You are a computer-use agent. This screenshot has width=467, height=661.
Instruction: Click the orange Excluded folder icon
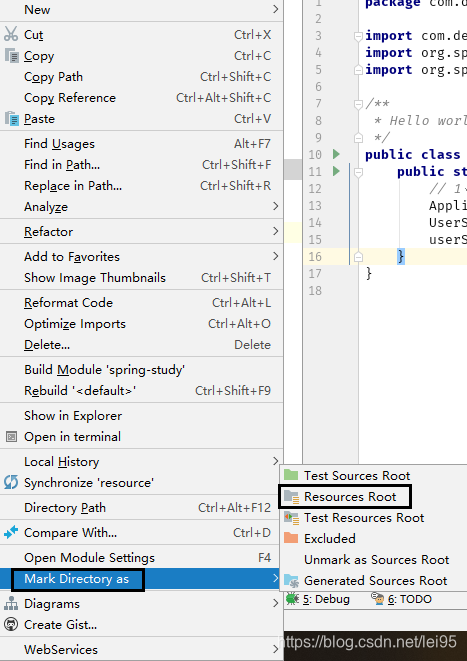[291, 538]
